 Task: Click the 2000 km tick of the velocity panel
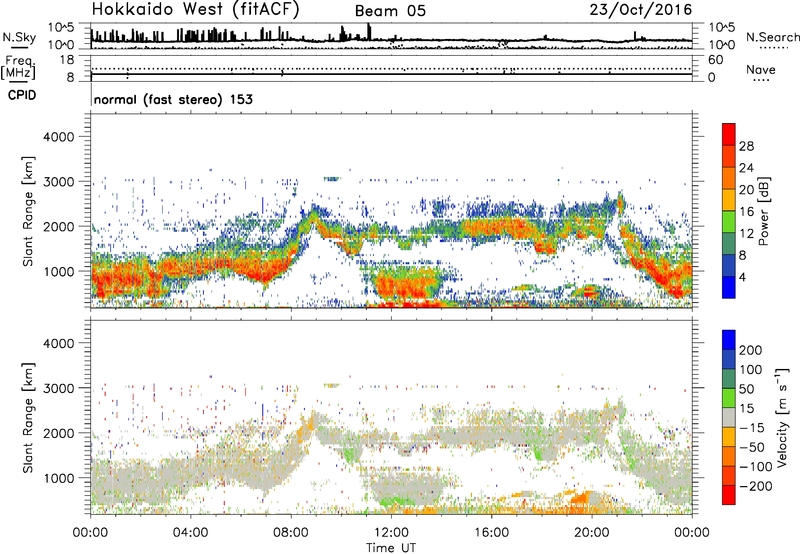[59, 433]
